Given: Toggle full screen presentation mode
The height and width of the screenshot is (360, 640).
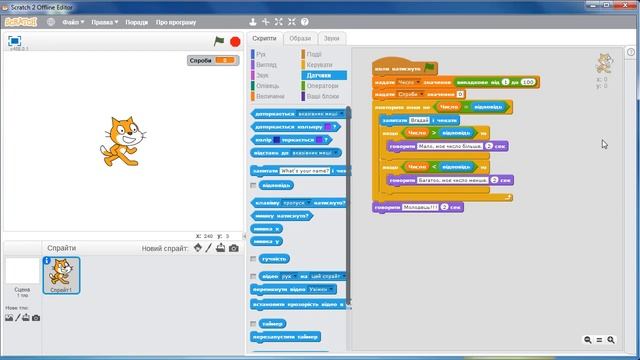Looking at the screenshot, I should [14, 41].
